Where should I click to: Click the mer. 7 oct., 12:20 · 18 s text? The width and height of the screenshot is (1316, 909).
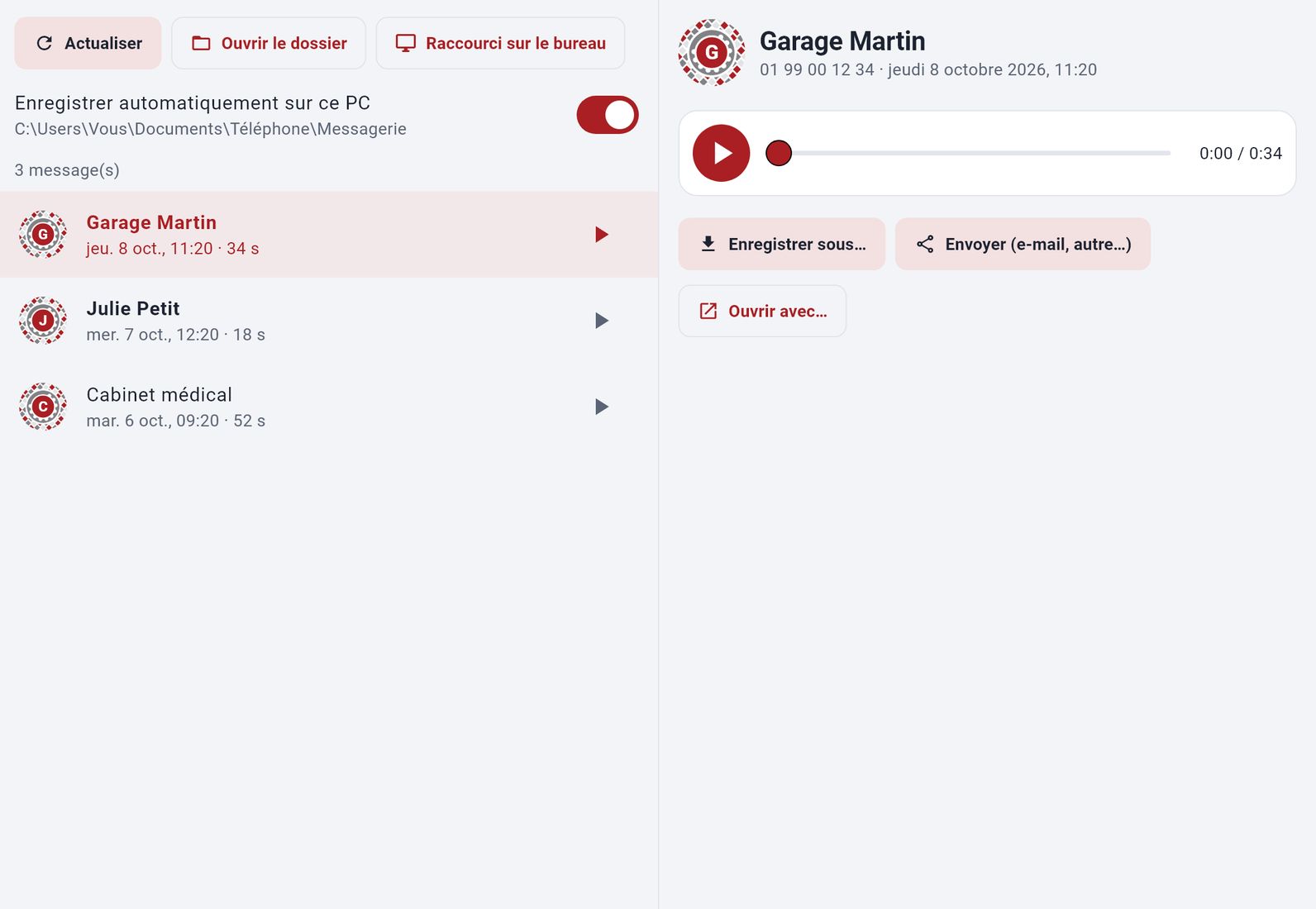tap(176, 335)
